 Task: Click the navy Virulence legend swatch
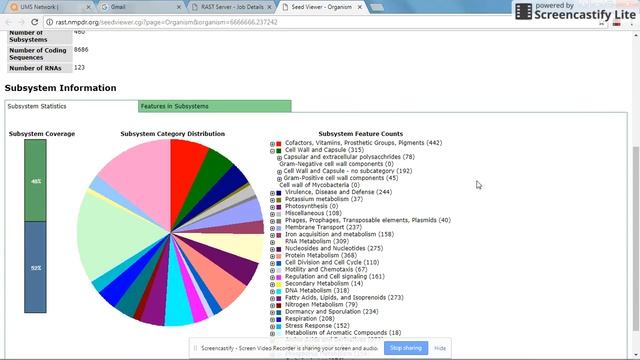point(279,193)
